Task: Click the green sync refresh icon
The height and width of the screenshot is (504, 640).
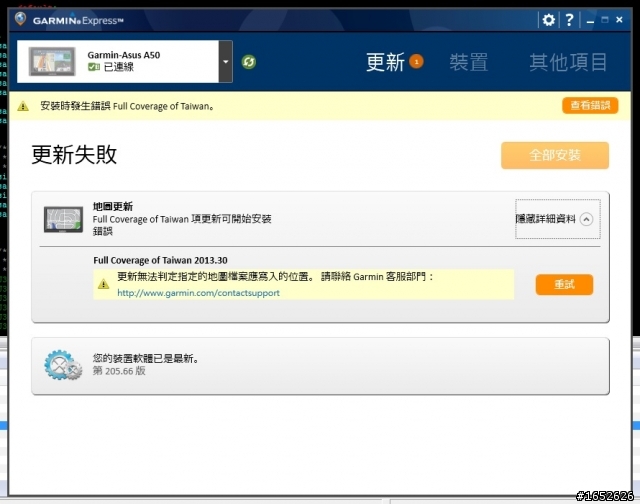Action: pos(249,62)
